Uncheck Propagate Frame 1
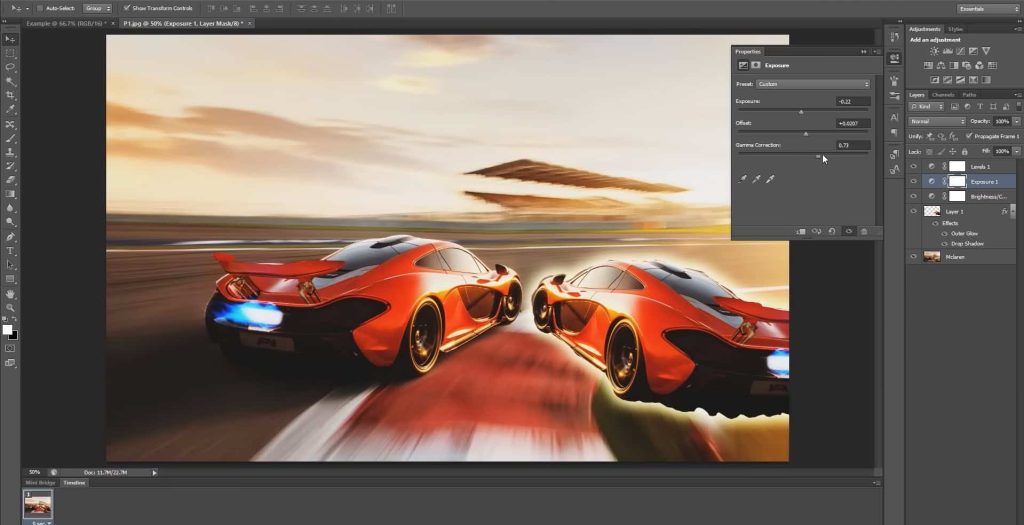This screenshot has height=525, width=1024. [x=968, y=136]
